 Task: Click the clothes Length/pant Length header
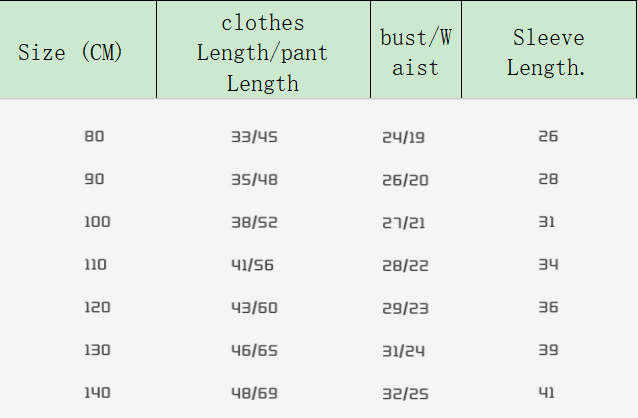pos(262,53)
